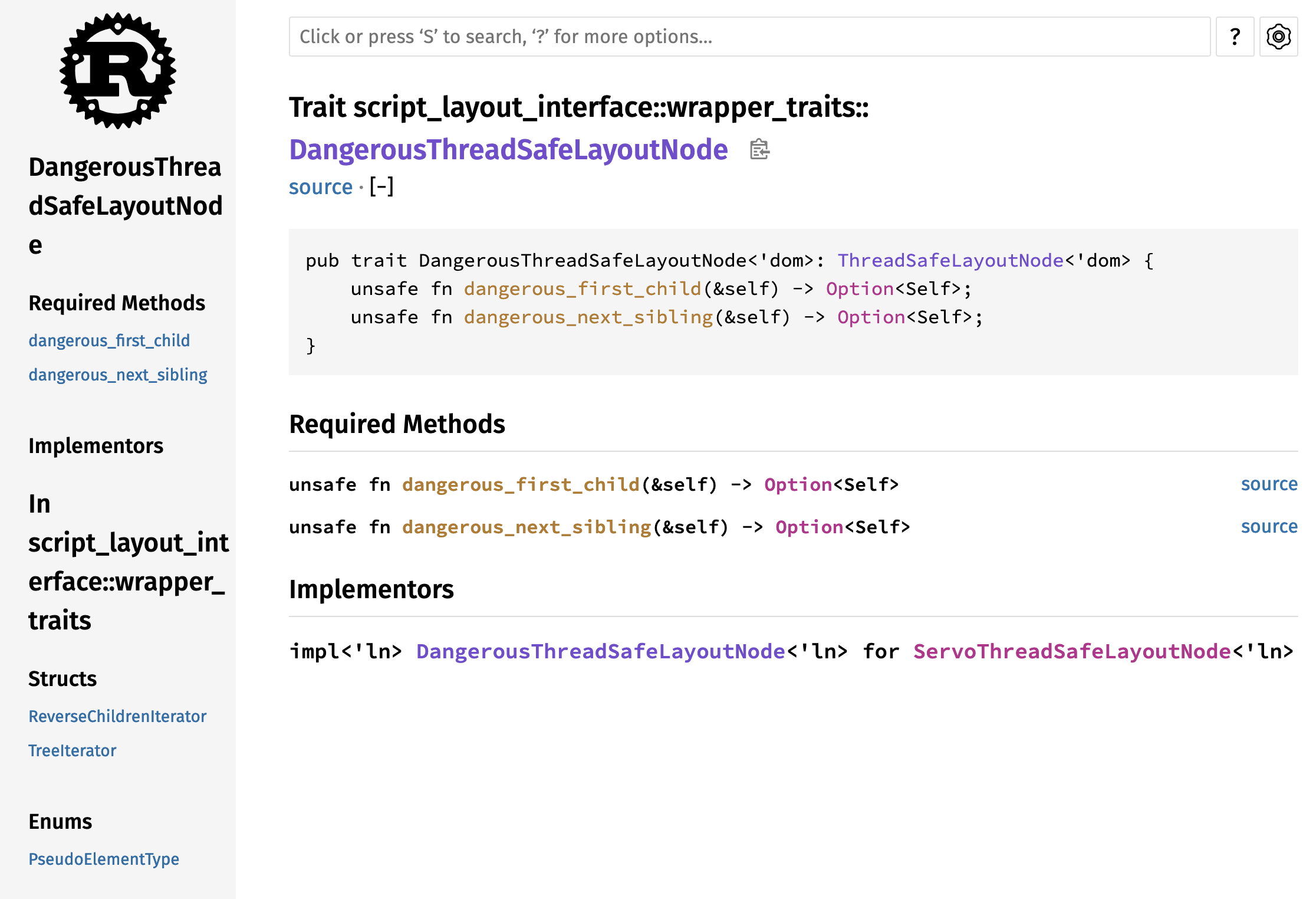The height and width of the screenshot is (899, 1316).
Task: Copy item path with clipboard icon
Action: [x=759, y=149]
